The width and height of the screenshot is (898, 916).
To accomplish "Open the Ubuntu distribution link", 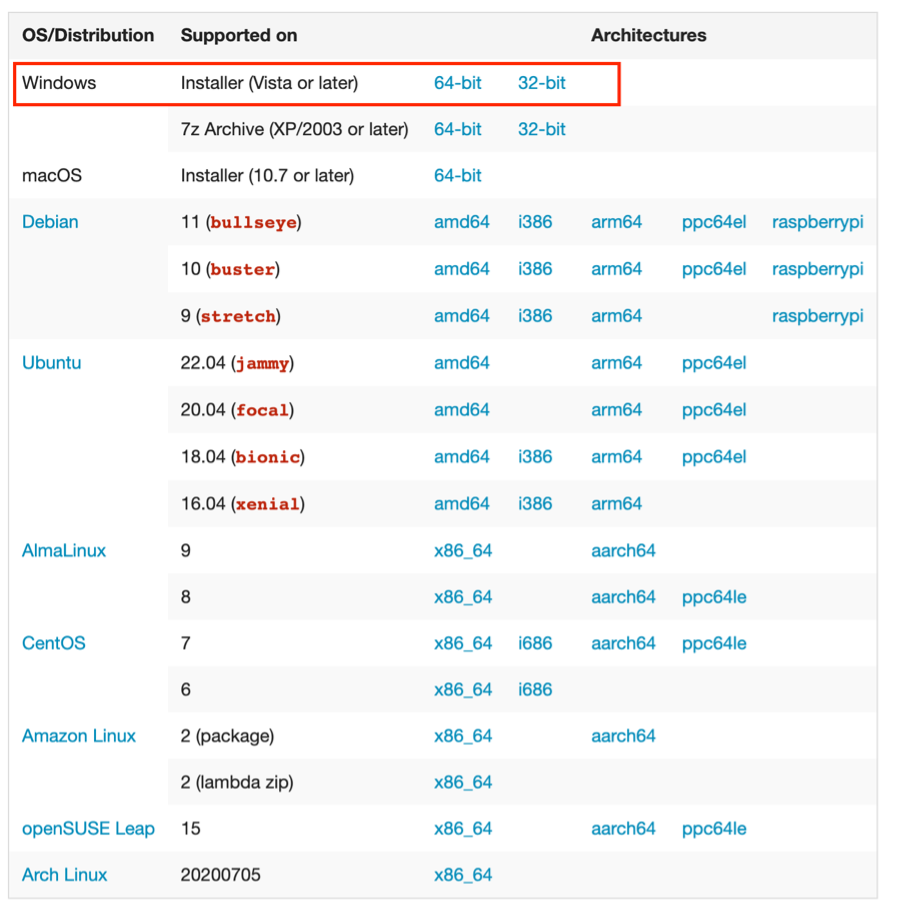I will click(52, 363).
